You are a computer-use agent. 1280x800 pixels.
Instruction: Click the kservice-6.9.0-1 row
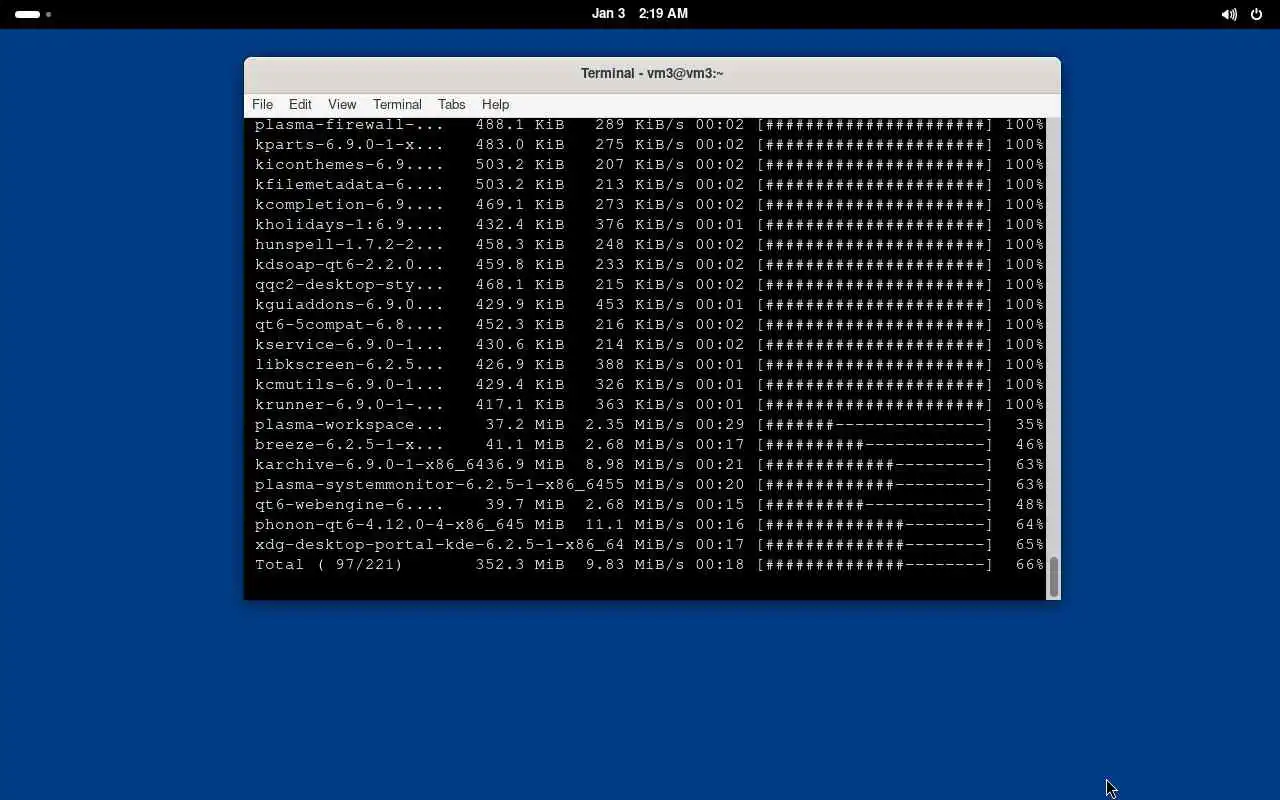pyautogui.click(x=649, y=345)
